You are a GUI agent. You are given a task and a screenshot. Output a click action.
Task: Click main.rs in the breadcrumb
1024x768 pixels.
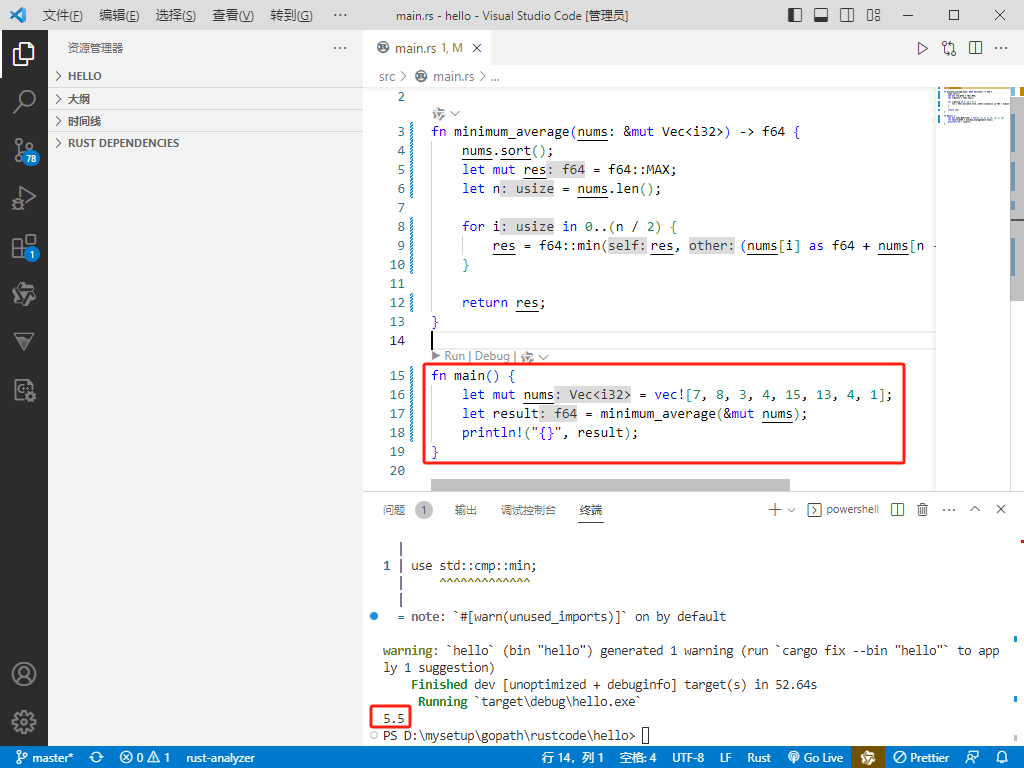click(x=453, y=76)
